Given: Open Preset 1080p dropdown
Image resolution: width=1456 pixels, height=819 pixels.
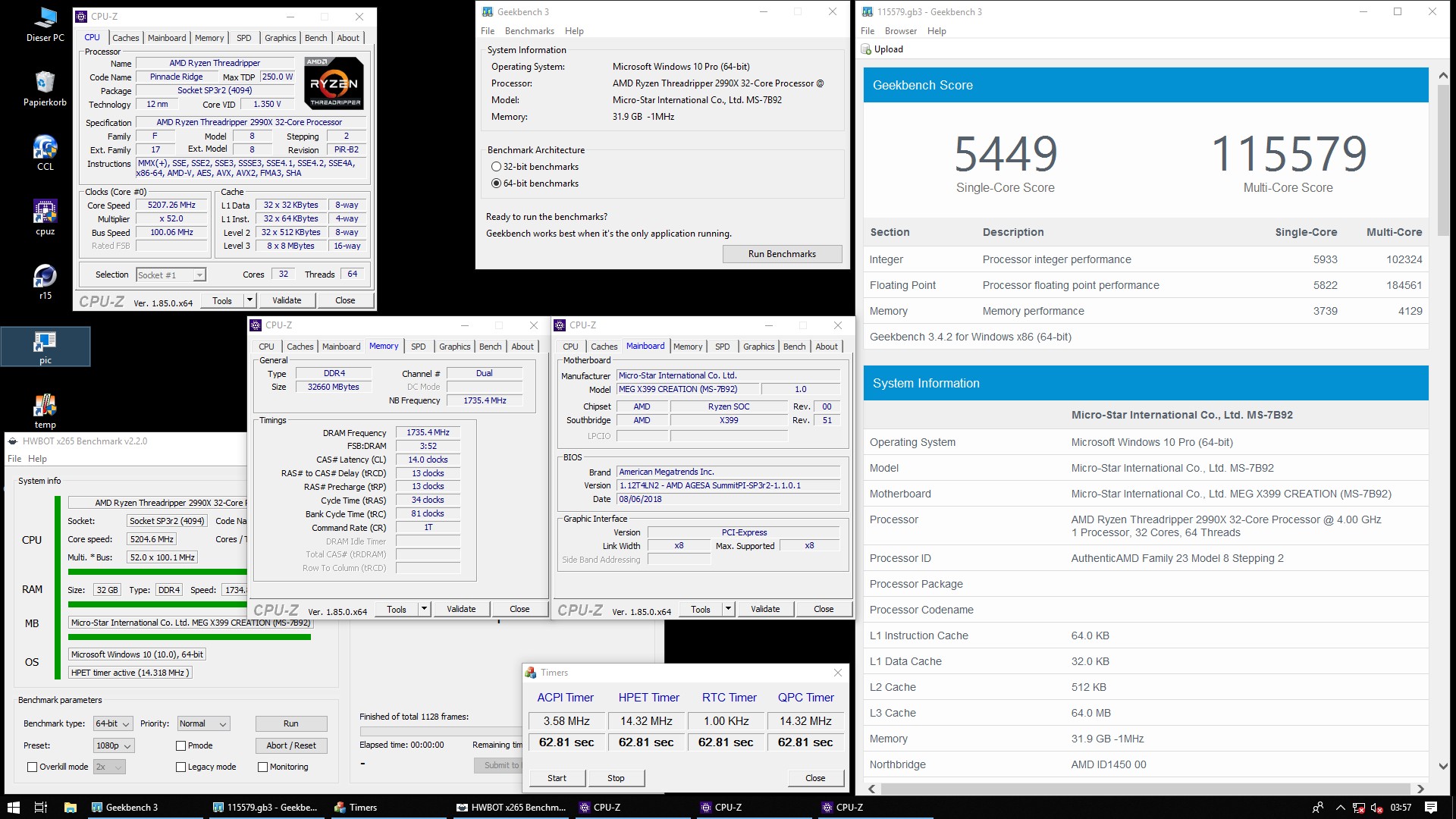Looking at the screenshot, I should (x=114, y=746).
